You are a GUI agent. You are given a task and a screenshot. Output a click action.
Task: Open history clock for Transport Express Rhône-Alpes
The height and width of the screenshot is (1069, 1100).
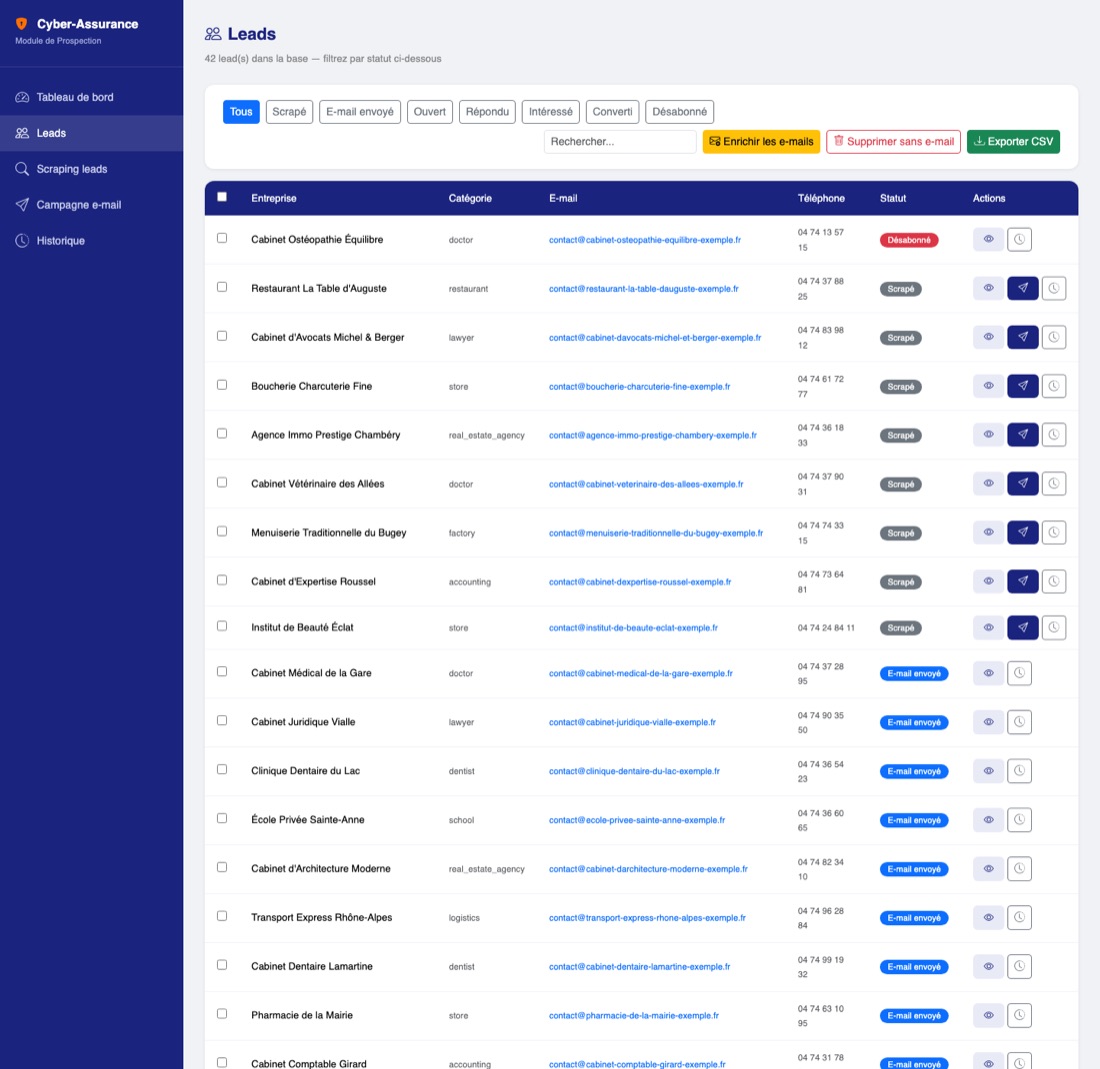pyautogui.click(x=1019, y=917)
